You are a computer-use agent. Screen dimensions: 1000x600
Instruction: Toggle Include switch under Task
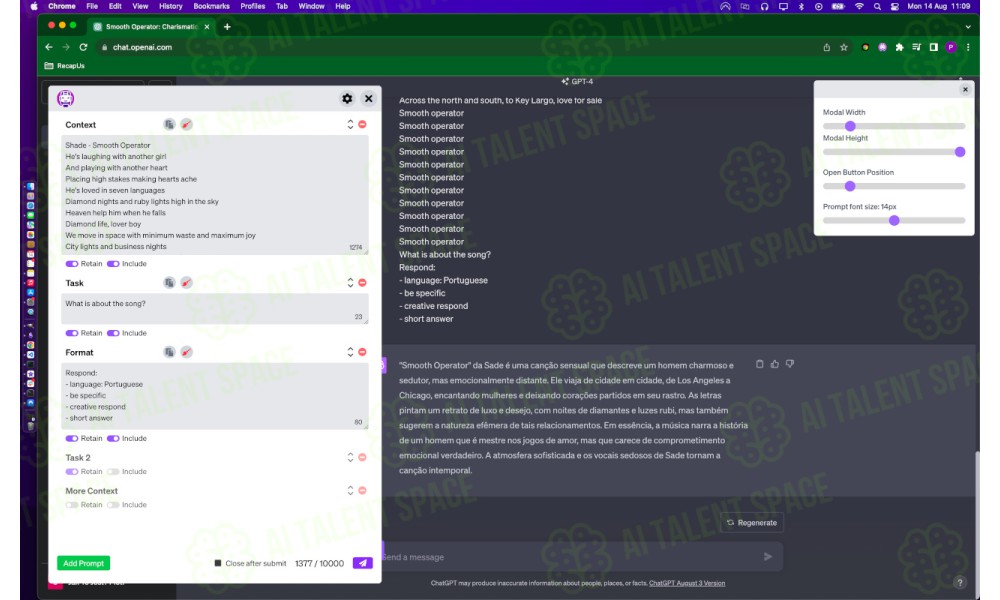tap(113, 333)
